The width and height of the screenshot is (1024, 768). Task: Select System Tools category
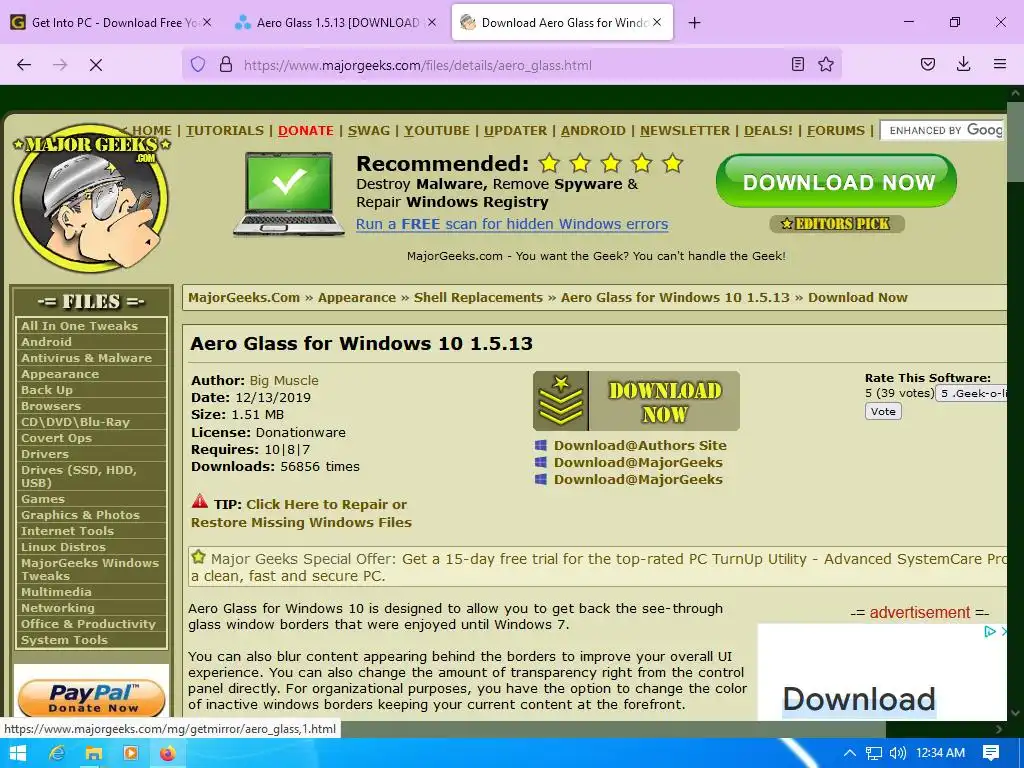point(91,640)
